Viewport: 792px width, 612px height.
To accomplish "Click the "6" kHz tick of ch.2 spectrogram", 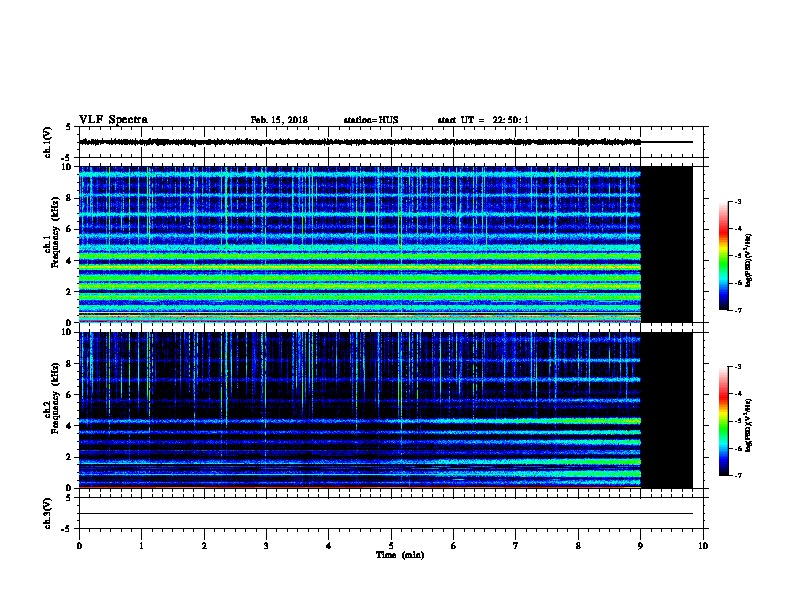I will coord(70,395).
